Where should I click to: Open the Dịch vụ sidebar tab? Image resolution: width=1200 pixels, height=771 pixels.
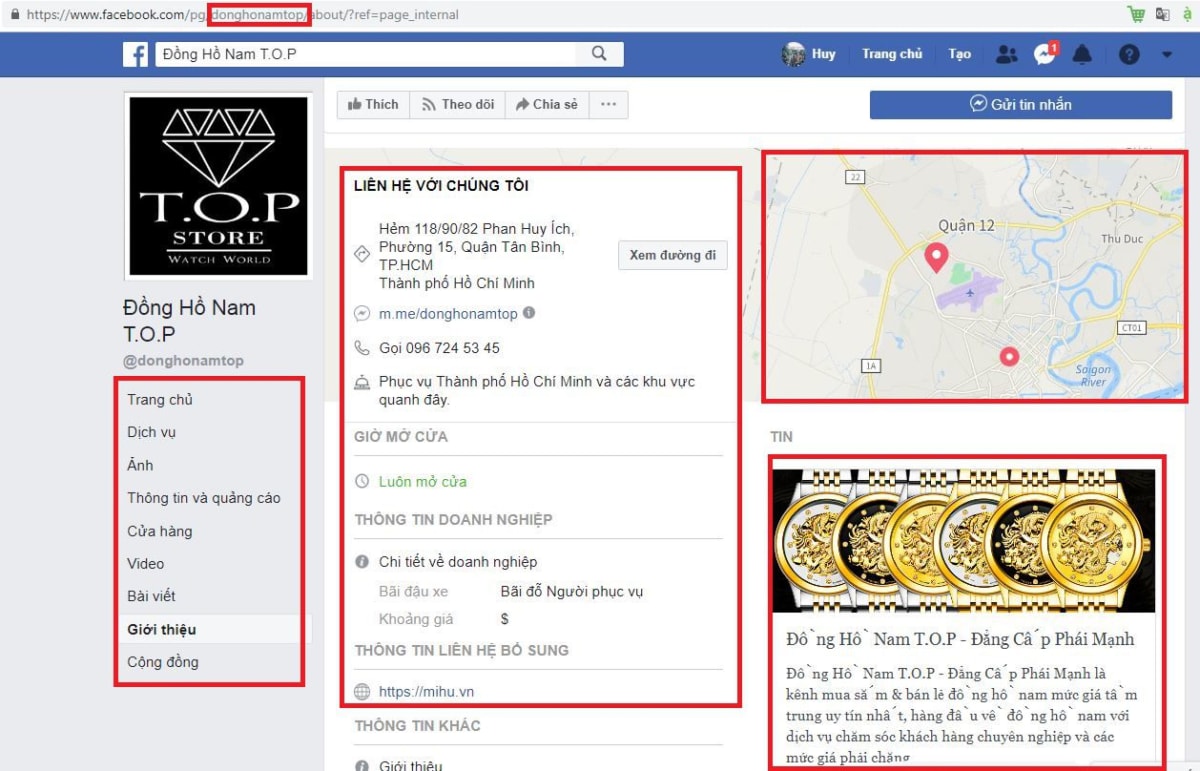(x=152, y=433)
